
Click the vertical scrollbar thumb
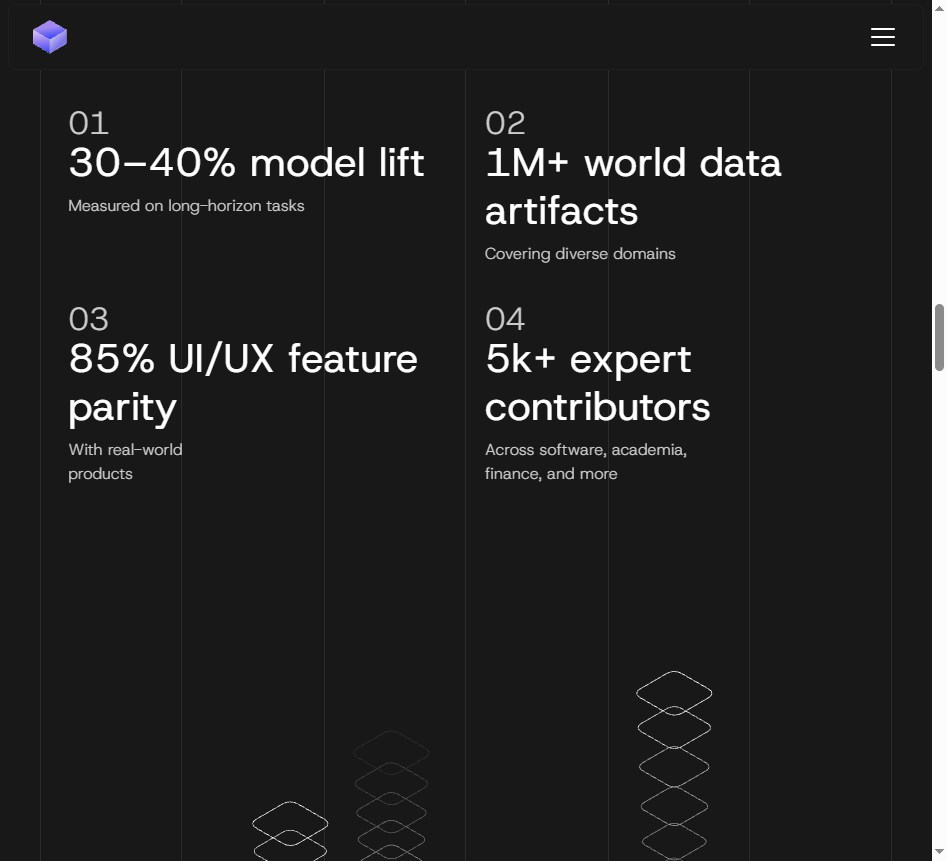(x=939, y=338)
